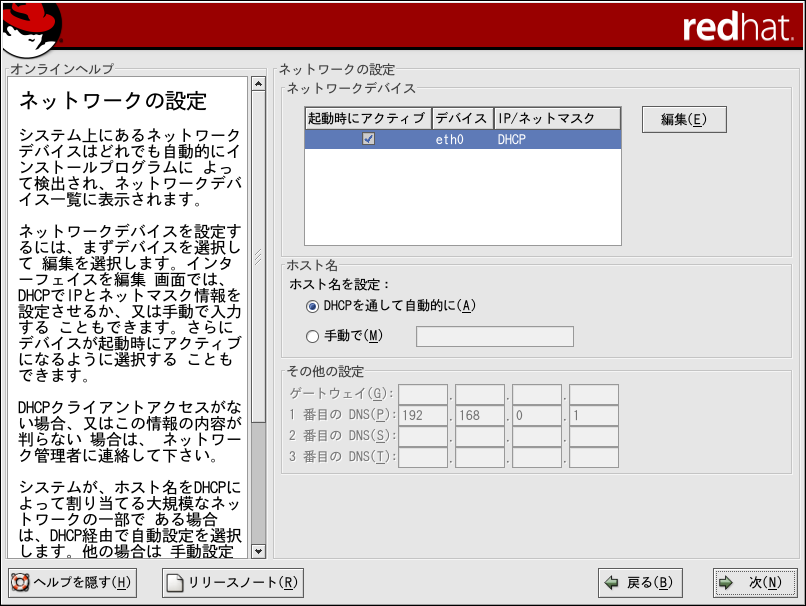Screen dimensions: 806x606
Task: Click the first gateway octet field
Action: click(423, 394)
